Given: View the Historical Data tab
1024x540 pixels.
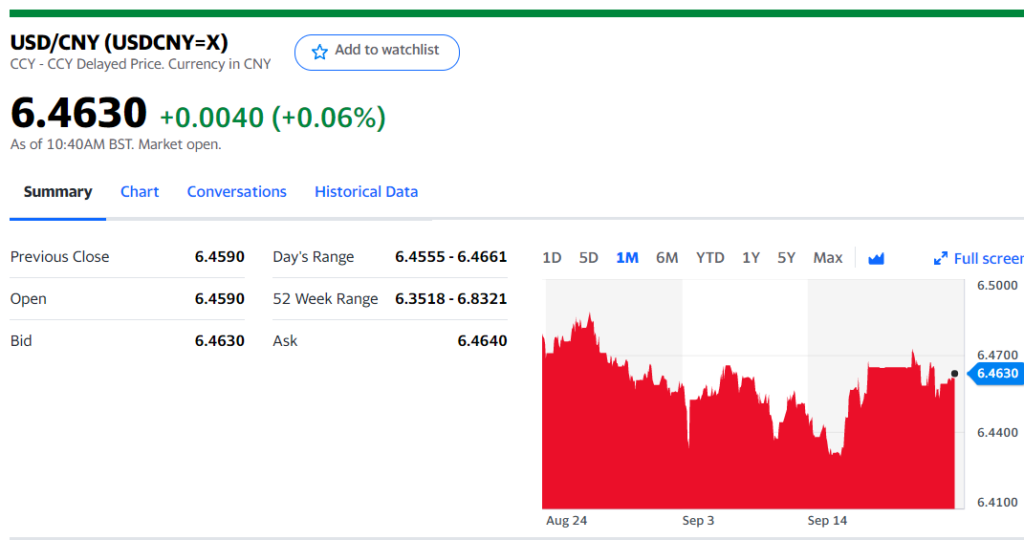Looking at the screenshot, I should click(x=366, y=192).
